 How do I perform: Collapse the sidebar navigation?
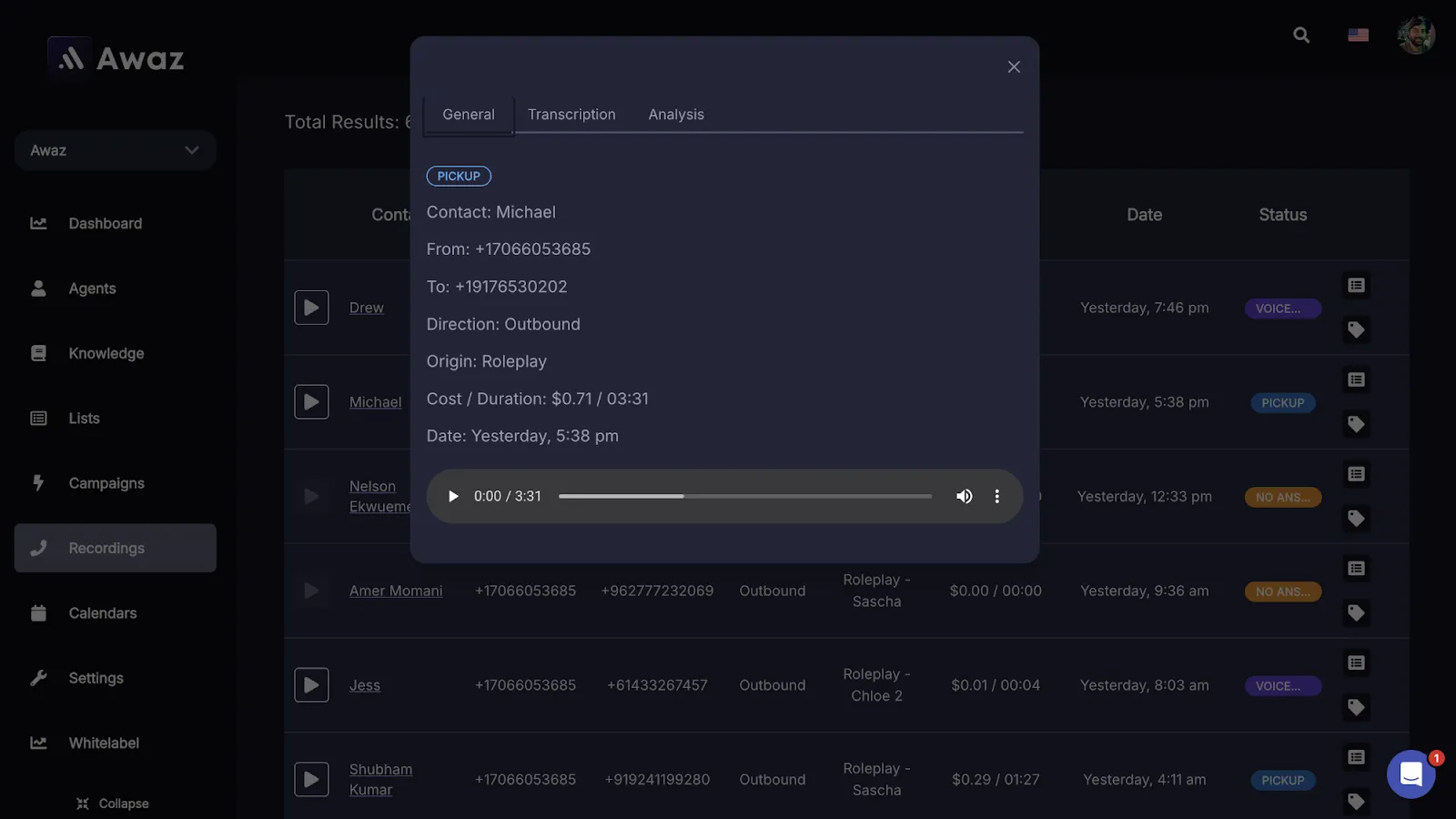click(x=113, y=804)
